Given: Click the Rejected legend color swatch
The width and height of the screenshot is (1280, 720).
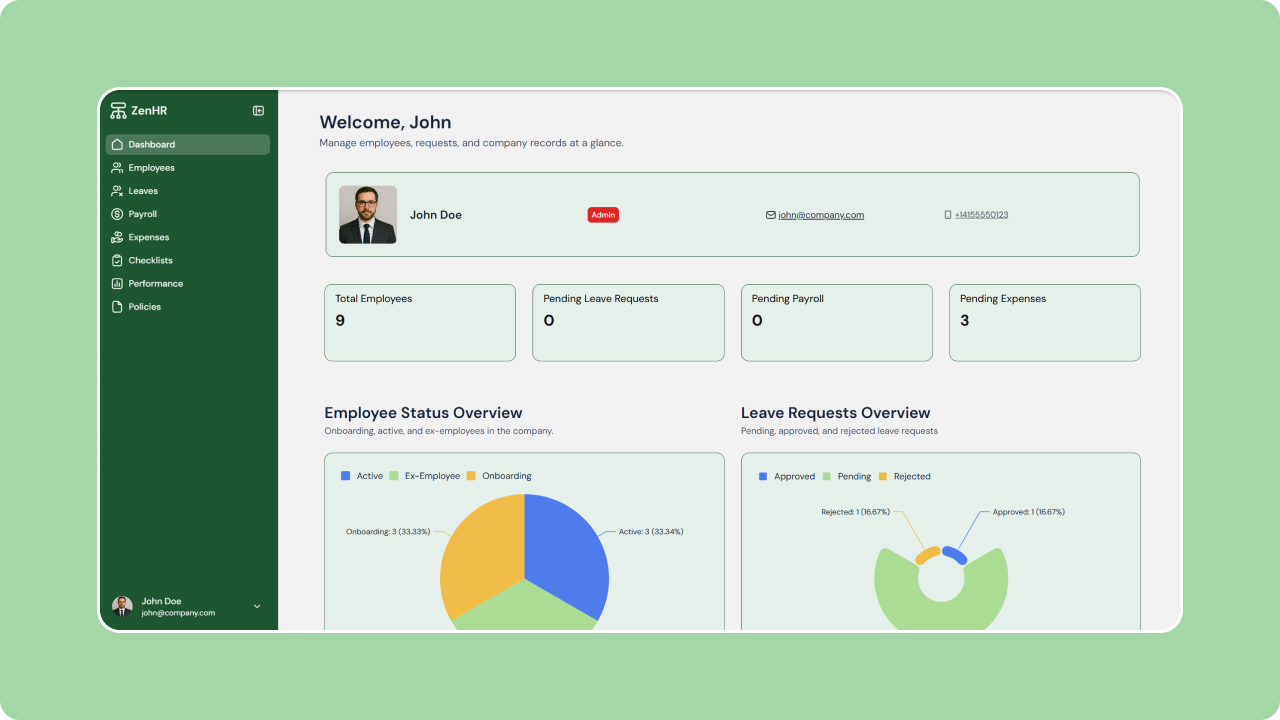Looking at the screenshot, I should pos(882,475).
